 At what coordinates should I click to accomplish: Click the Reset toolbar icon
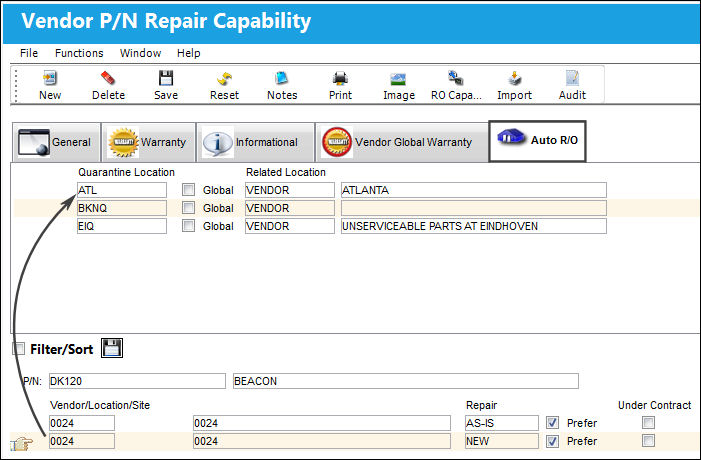click(x=224, y=79)
